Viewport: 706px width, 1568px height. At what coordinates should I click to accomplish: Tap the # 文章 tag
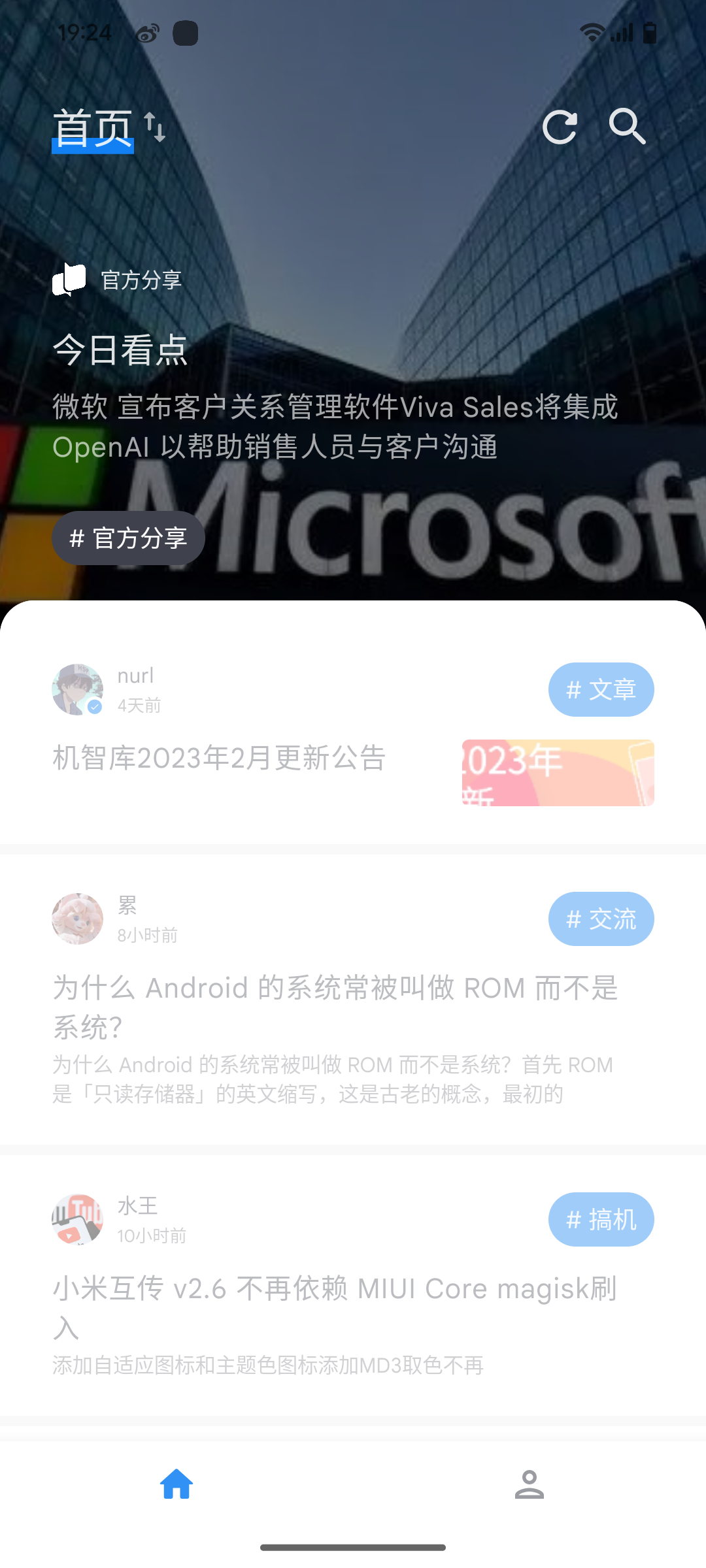[601, 690]
